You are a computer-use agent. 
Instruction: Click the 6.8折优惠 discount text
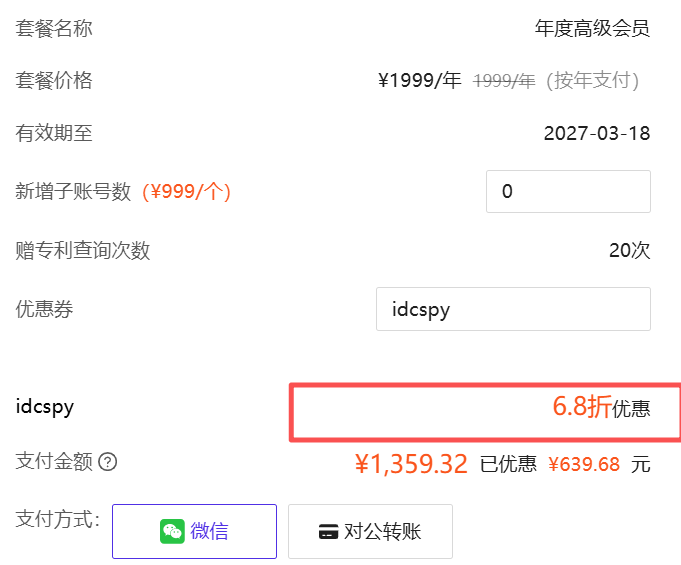tap(601, 407)
